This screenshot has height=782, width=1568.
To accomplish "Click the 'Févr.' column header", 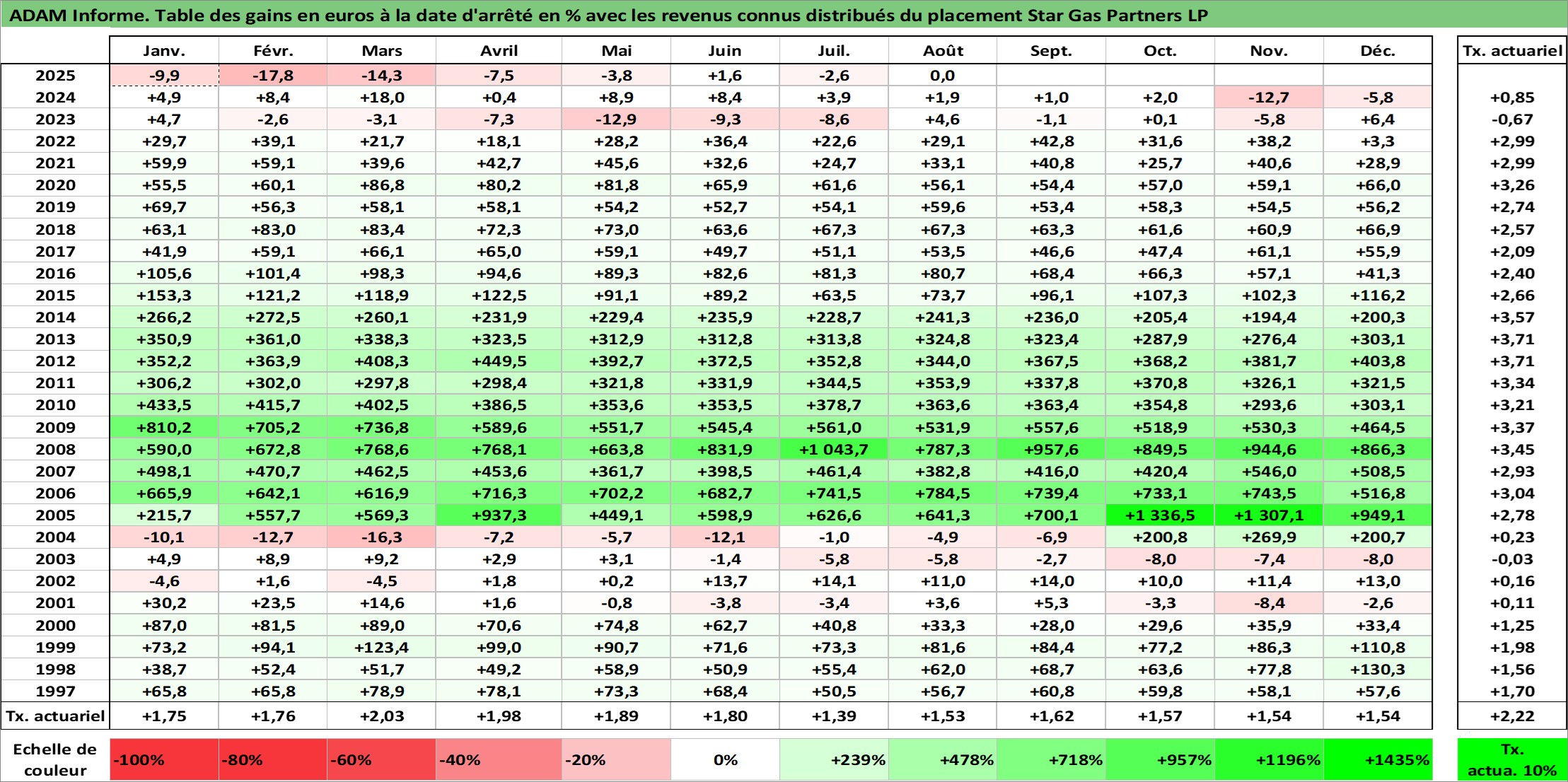I will point(273,50).
